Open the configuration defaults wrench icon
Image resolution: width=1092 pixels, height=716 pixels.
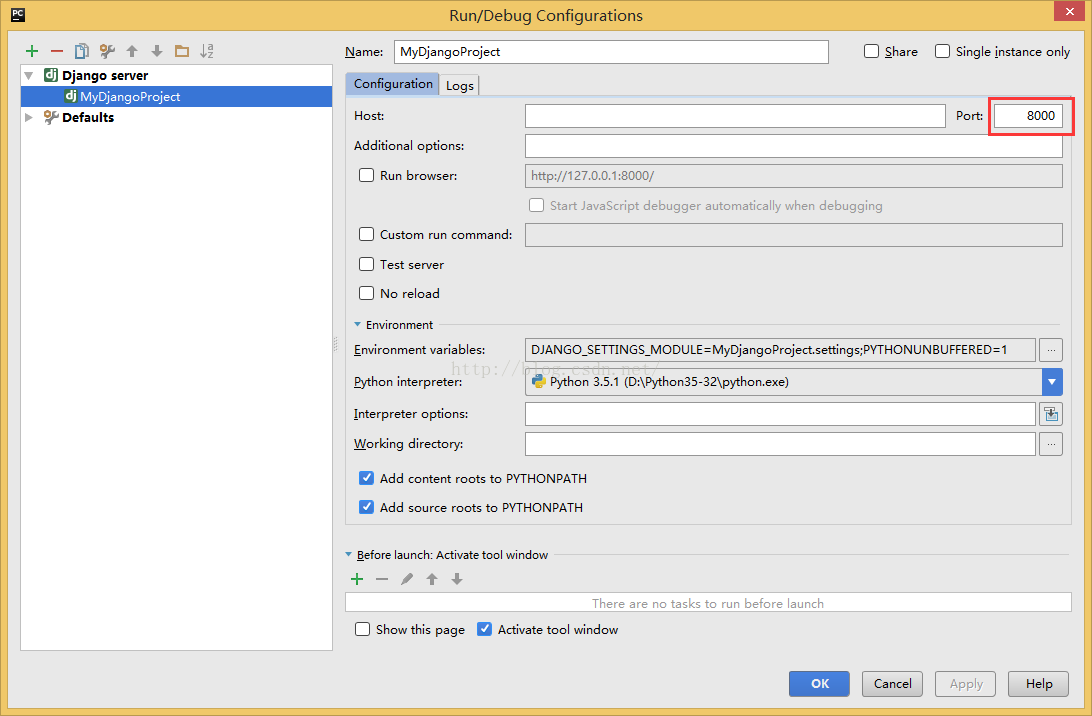107,51
